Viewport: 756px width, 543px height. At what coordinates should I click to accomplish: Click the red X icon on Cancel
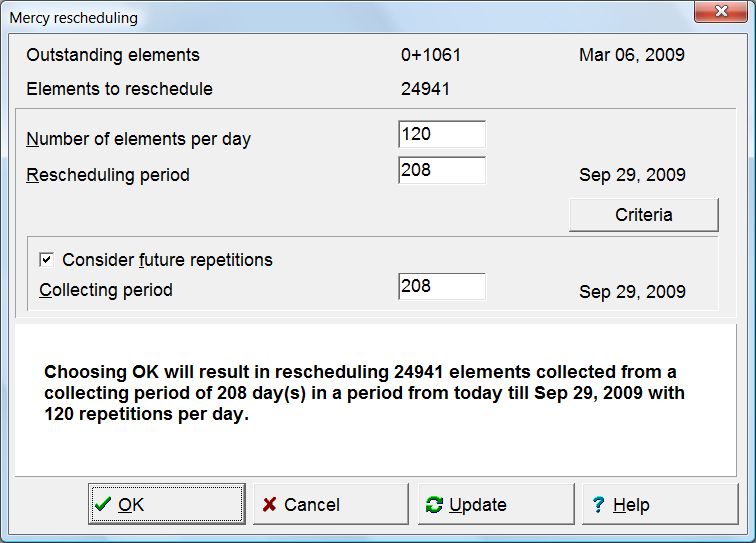(269, 505)
